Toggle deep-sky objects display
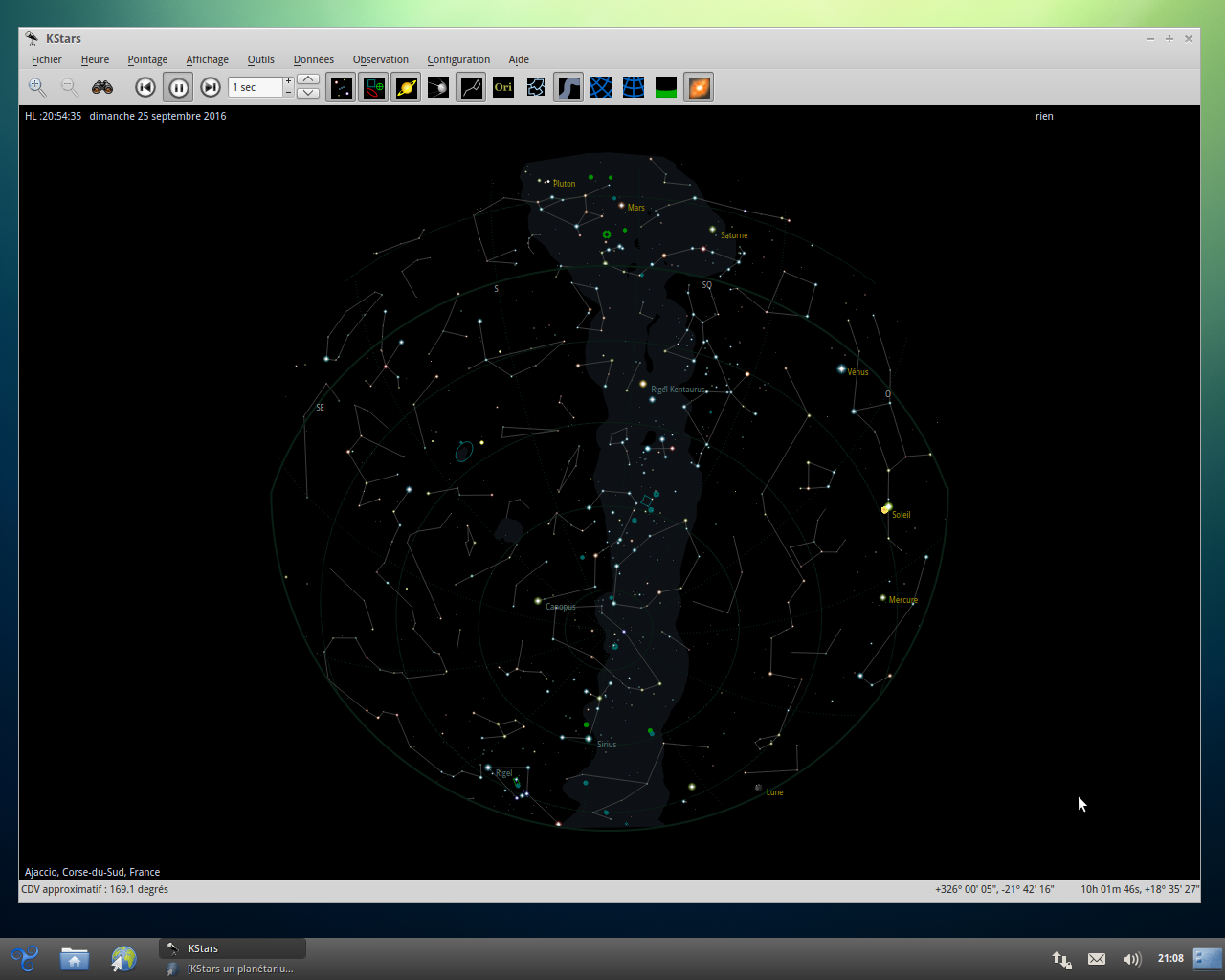The image size is (1225, 980). point(373,87)
